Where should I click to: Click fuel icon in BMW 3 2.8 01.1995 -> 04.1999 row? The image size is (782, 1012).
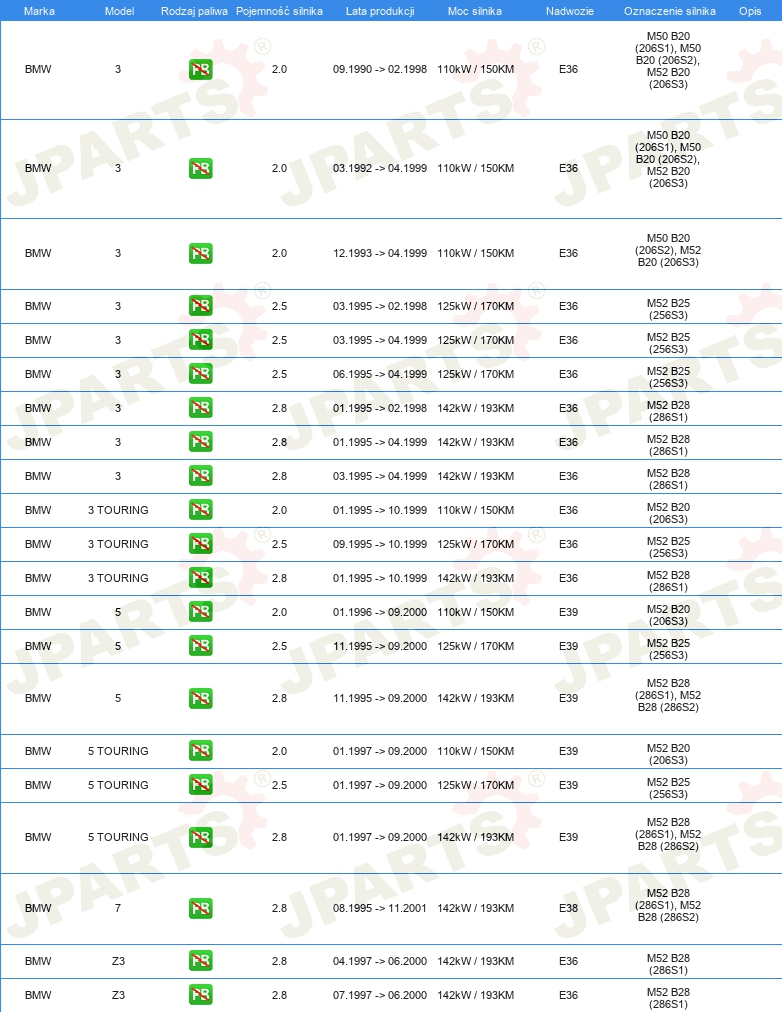tap(201, 442)
